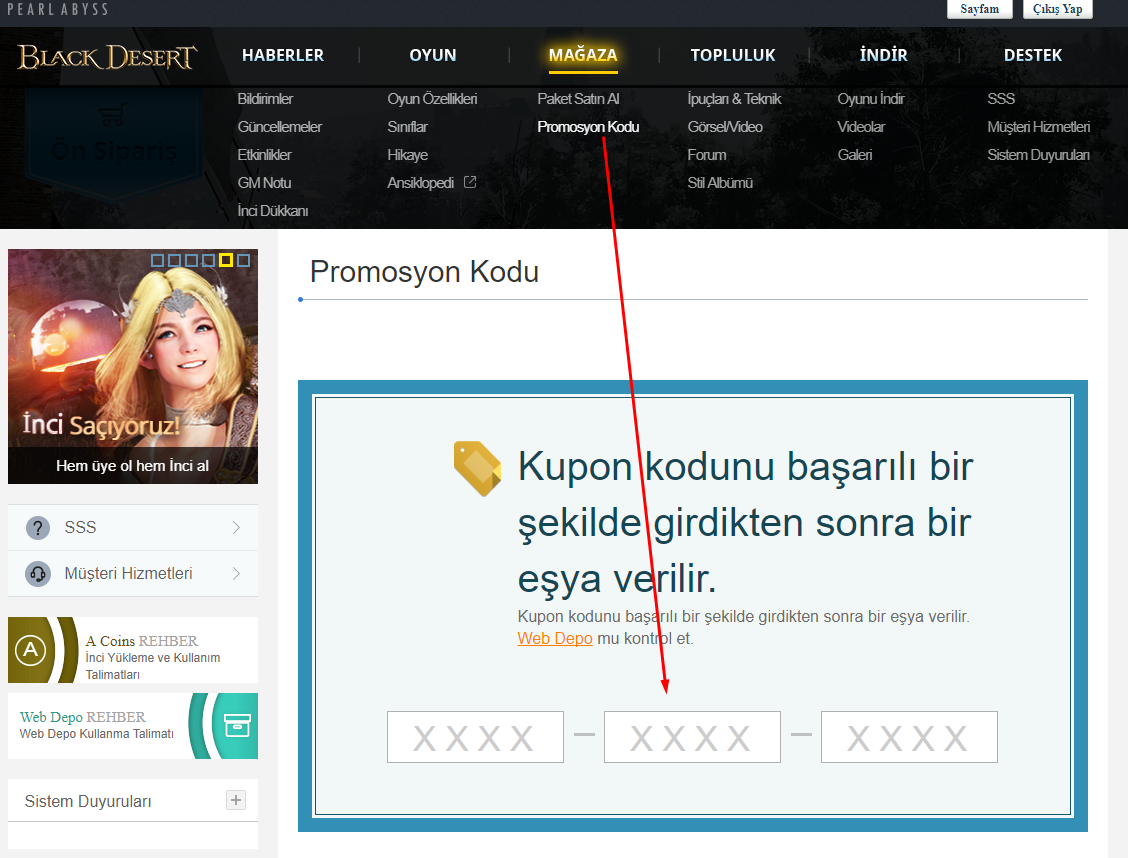Viewport: 1128px width, 858px height.
Task: Click the Müşteri Hizmetleri headset icon
Action: [x=37, y=574]
